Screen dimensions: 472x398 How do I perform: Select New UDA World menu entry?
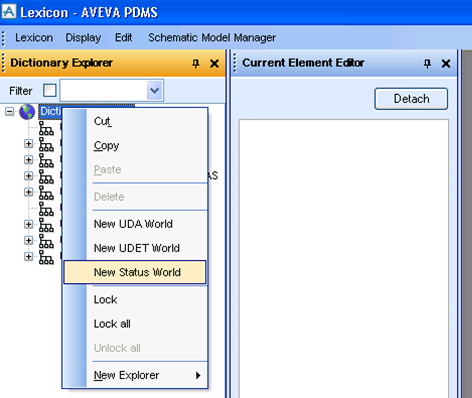[135, 224]
